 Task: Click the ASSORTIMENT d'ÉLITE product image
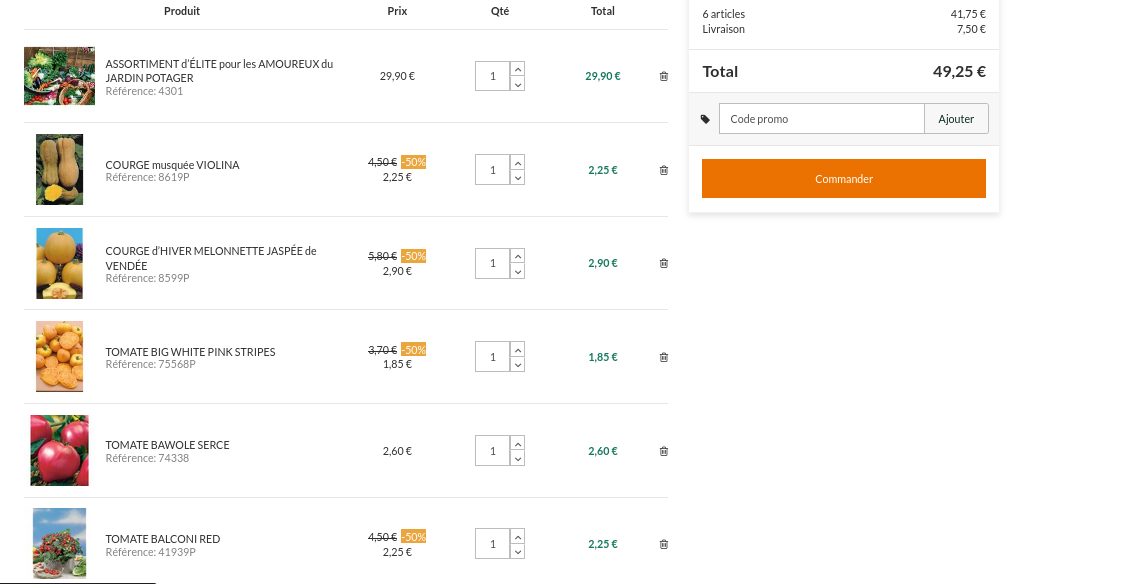(59, 76)
